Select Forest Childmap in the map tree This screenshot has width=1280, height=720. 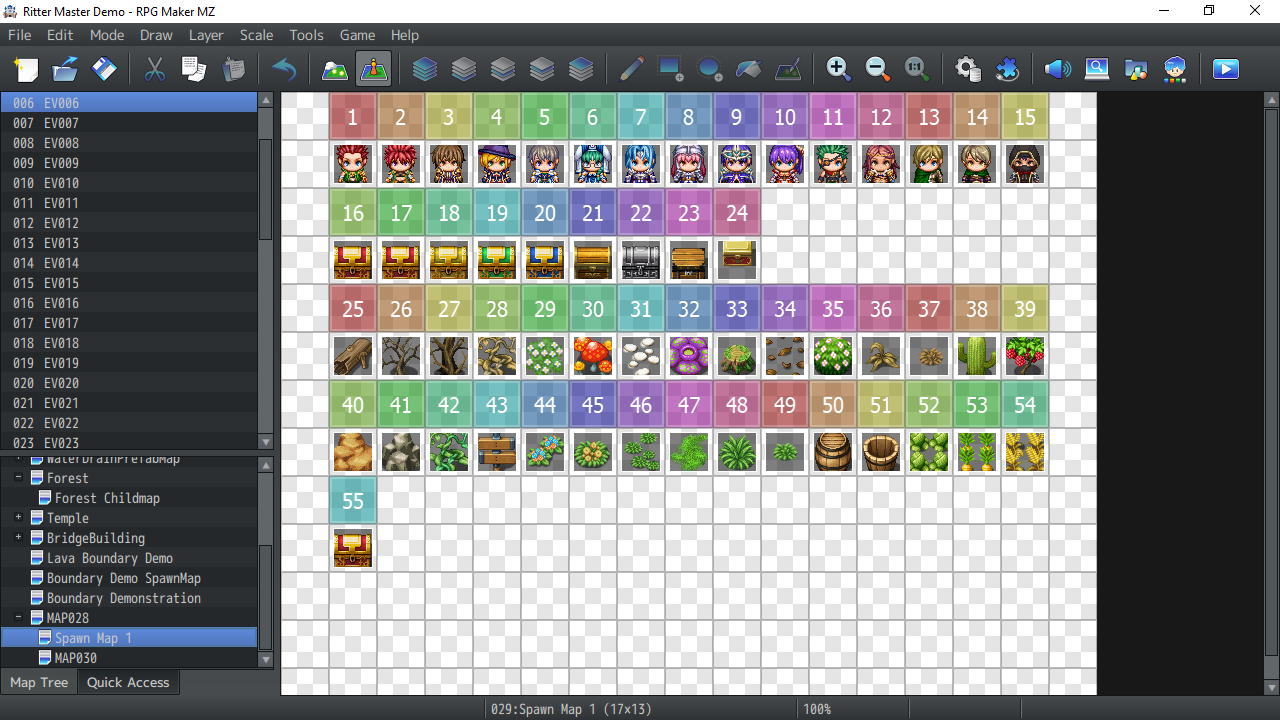coord(107,498)
